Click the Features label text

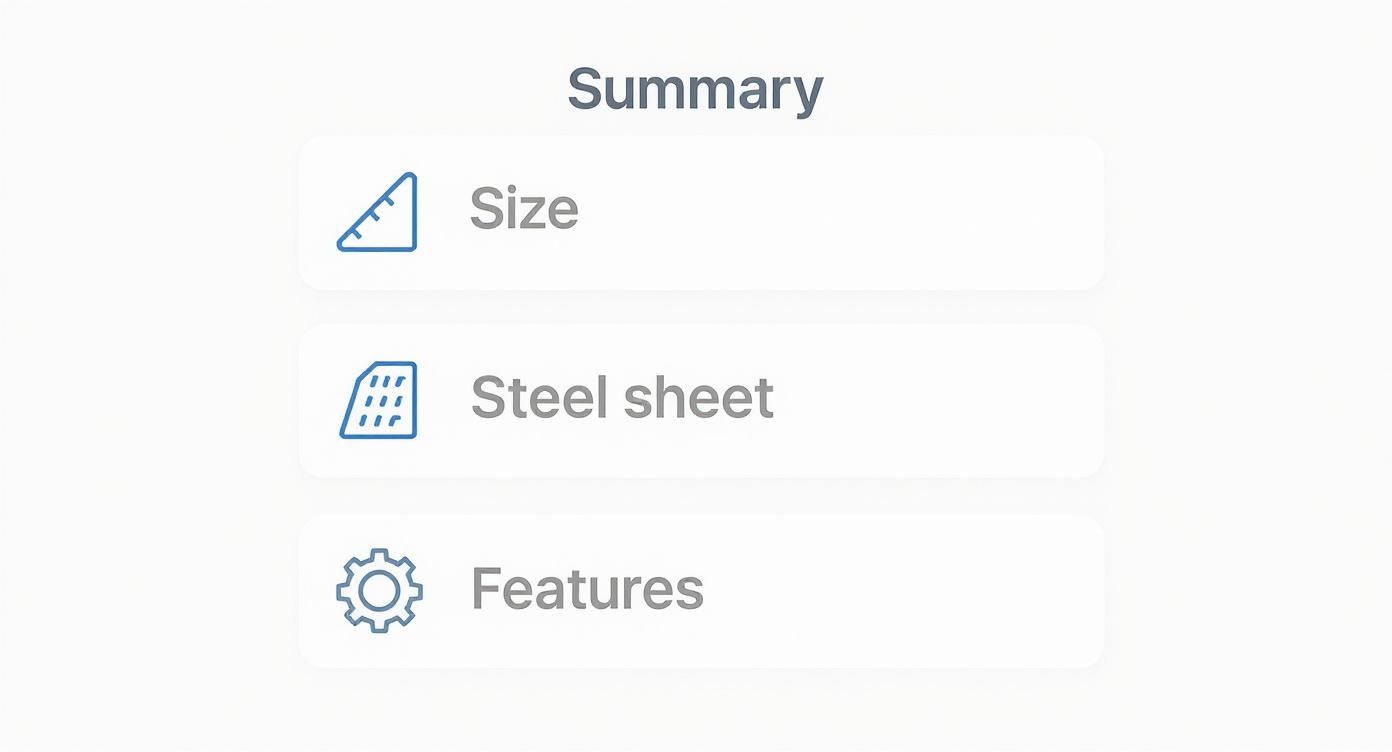pyautogui.click(x=586, y=588)
